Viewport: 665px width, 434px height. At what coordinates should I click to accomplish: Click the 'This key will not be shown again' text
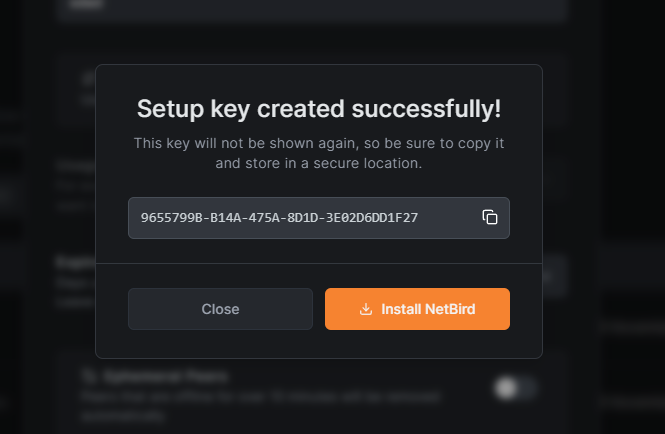[x=246, y=143]
